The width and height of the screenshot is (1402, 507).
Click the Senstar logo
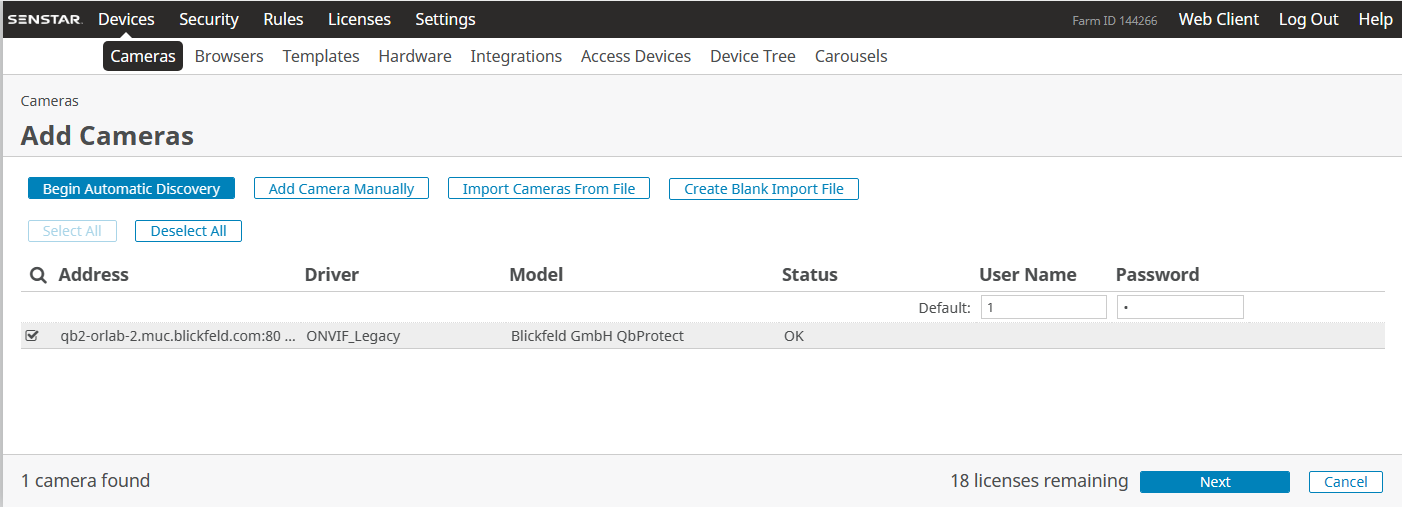(x=45, y=20)
